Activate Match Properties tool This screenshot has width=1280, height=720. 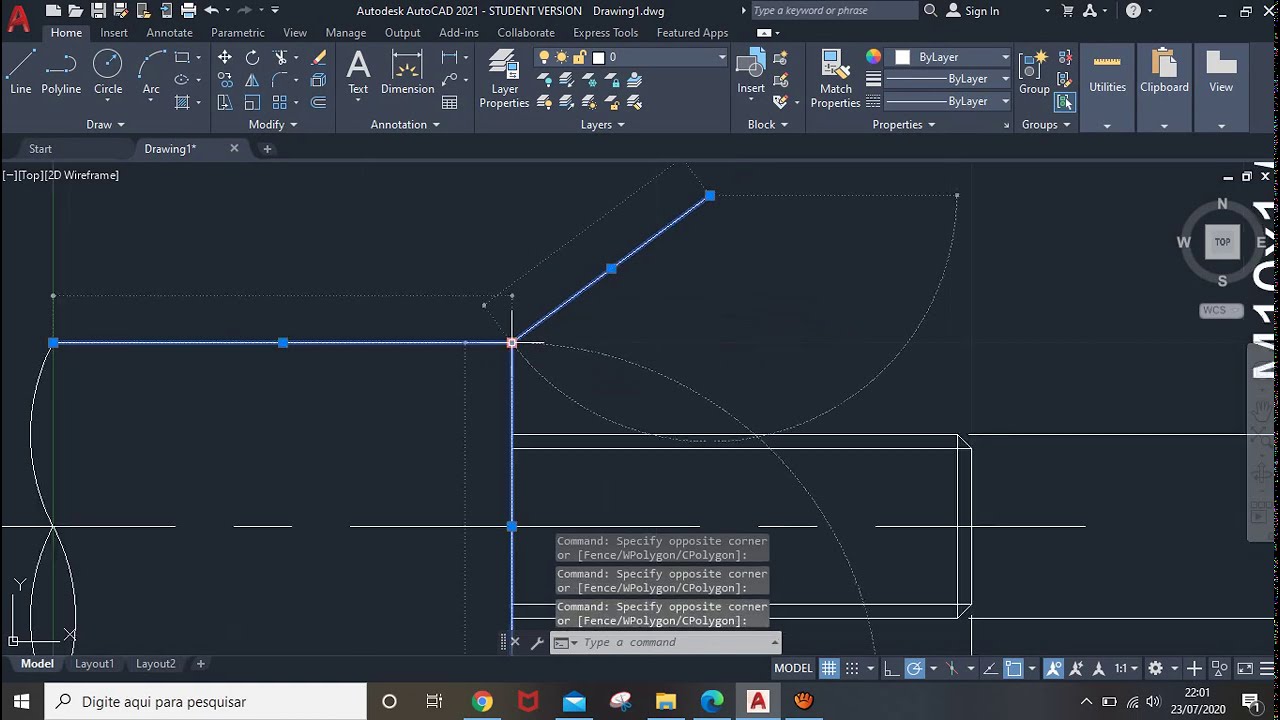tap(836, 79)
